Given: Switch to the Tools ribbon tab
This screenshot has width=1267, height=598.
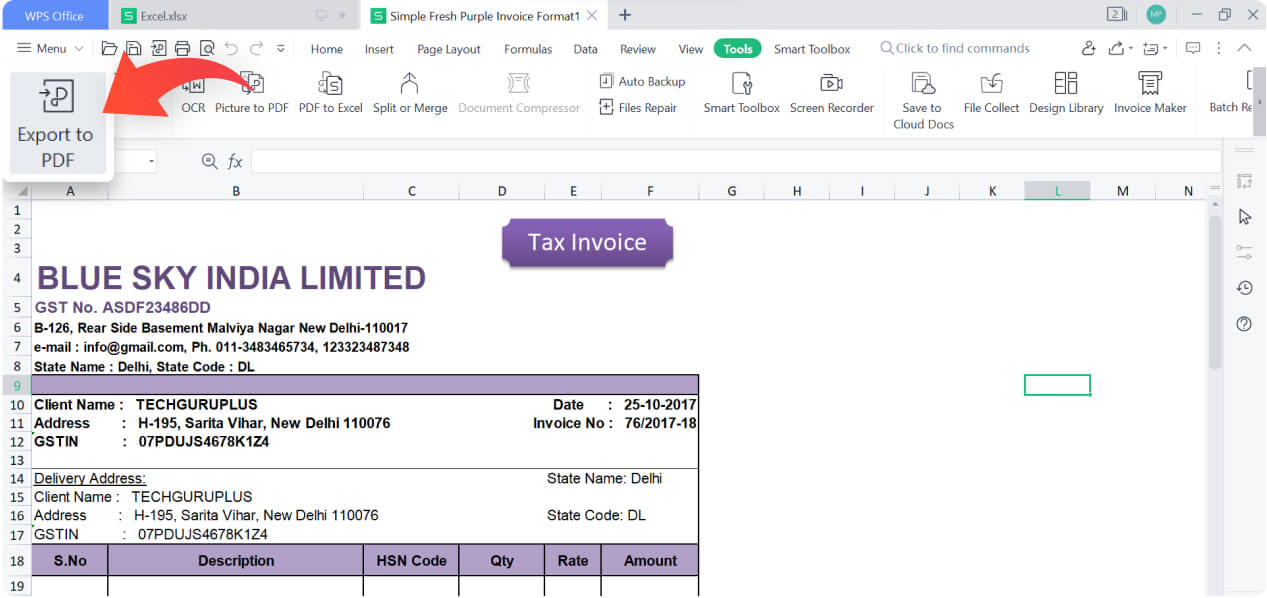Looking at the screenshot, I should [737, 48].
